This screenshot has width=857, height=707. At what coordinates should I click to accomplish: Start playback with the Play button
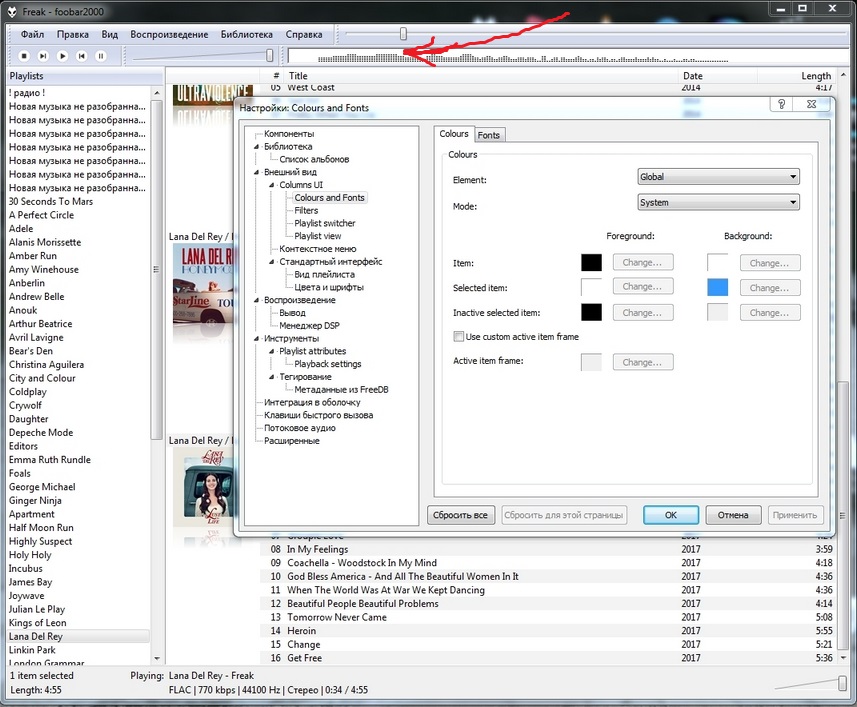tap(62, 56)
